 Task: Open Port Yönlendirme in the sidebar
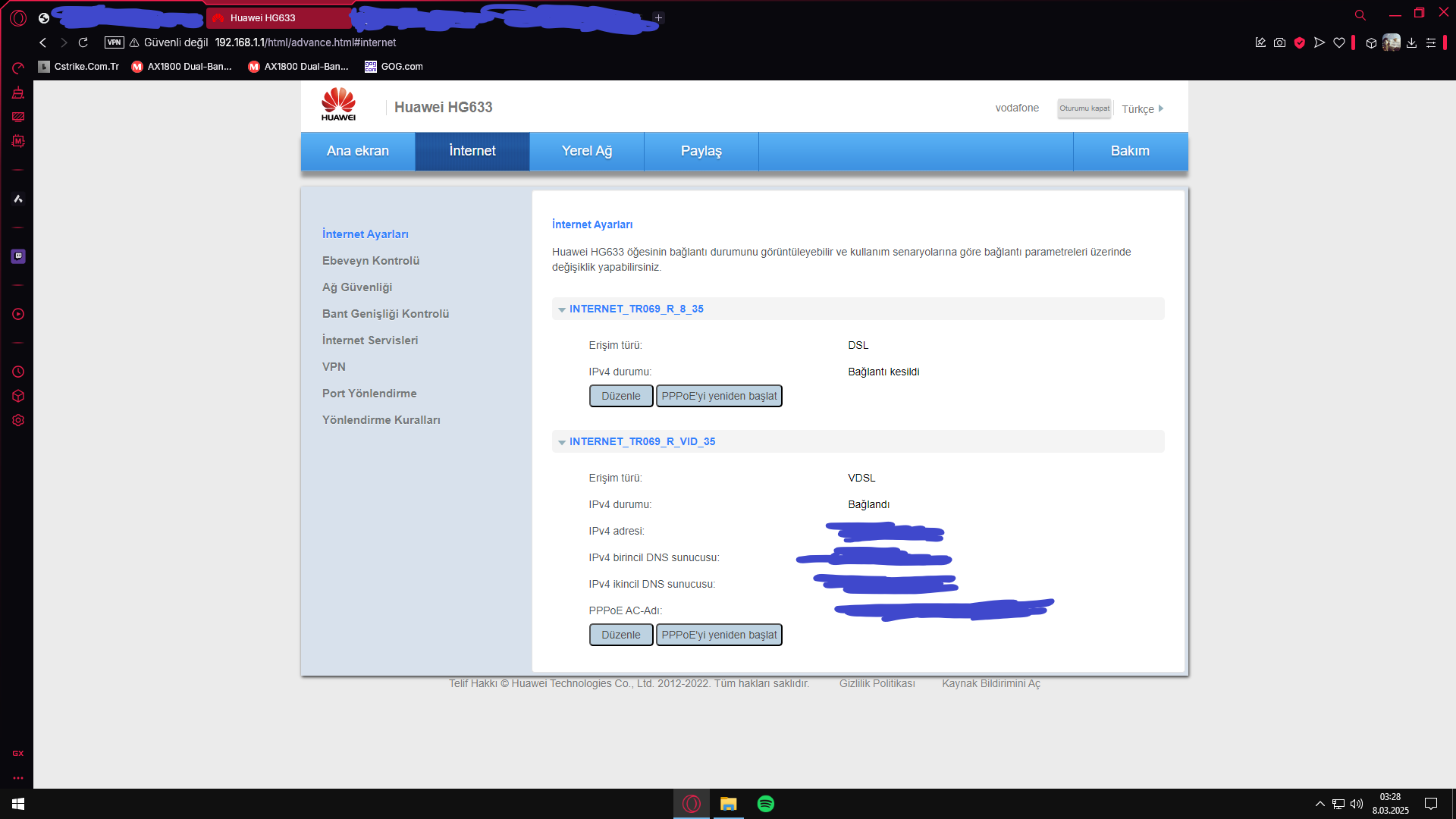point(369,393)
